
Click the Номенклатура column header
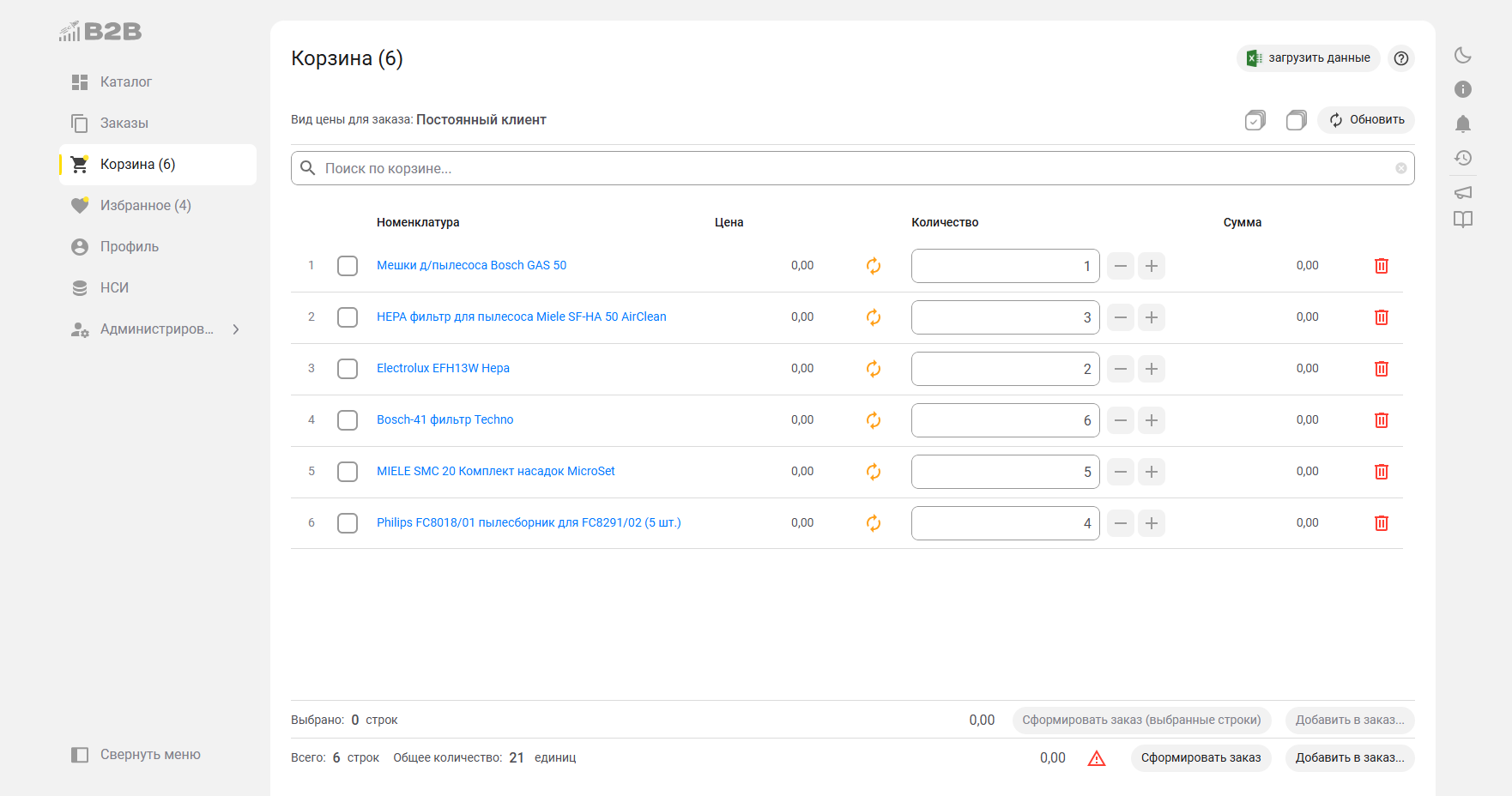(x=418, y=222)
